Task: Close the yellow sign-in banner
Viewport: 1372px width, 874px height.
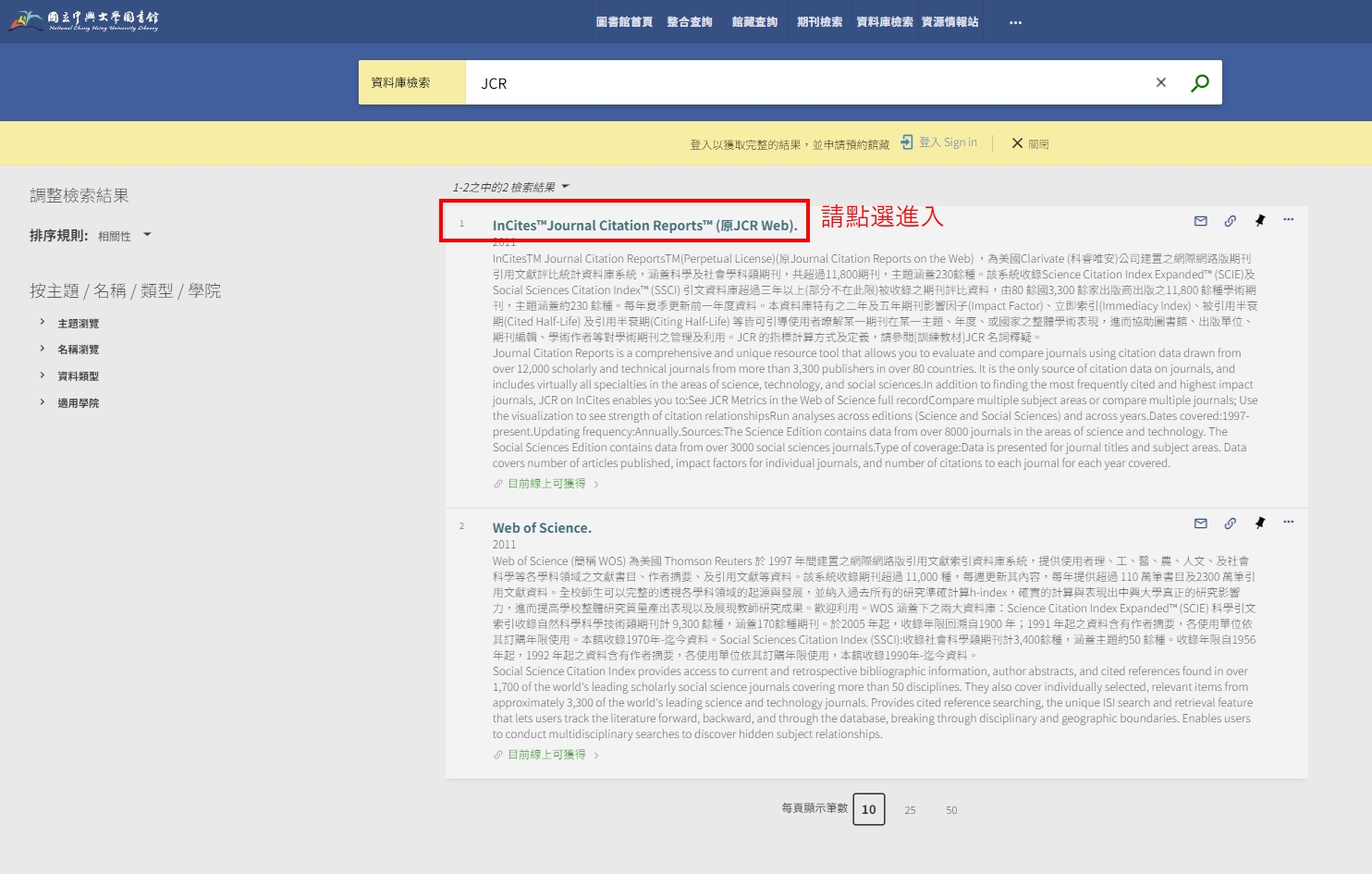Action: click(1030, 143)
